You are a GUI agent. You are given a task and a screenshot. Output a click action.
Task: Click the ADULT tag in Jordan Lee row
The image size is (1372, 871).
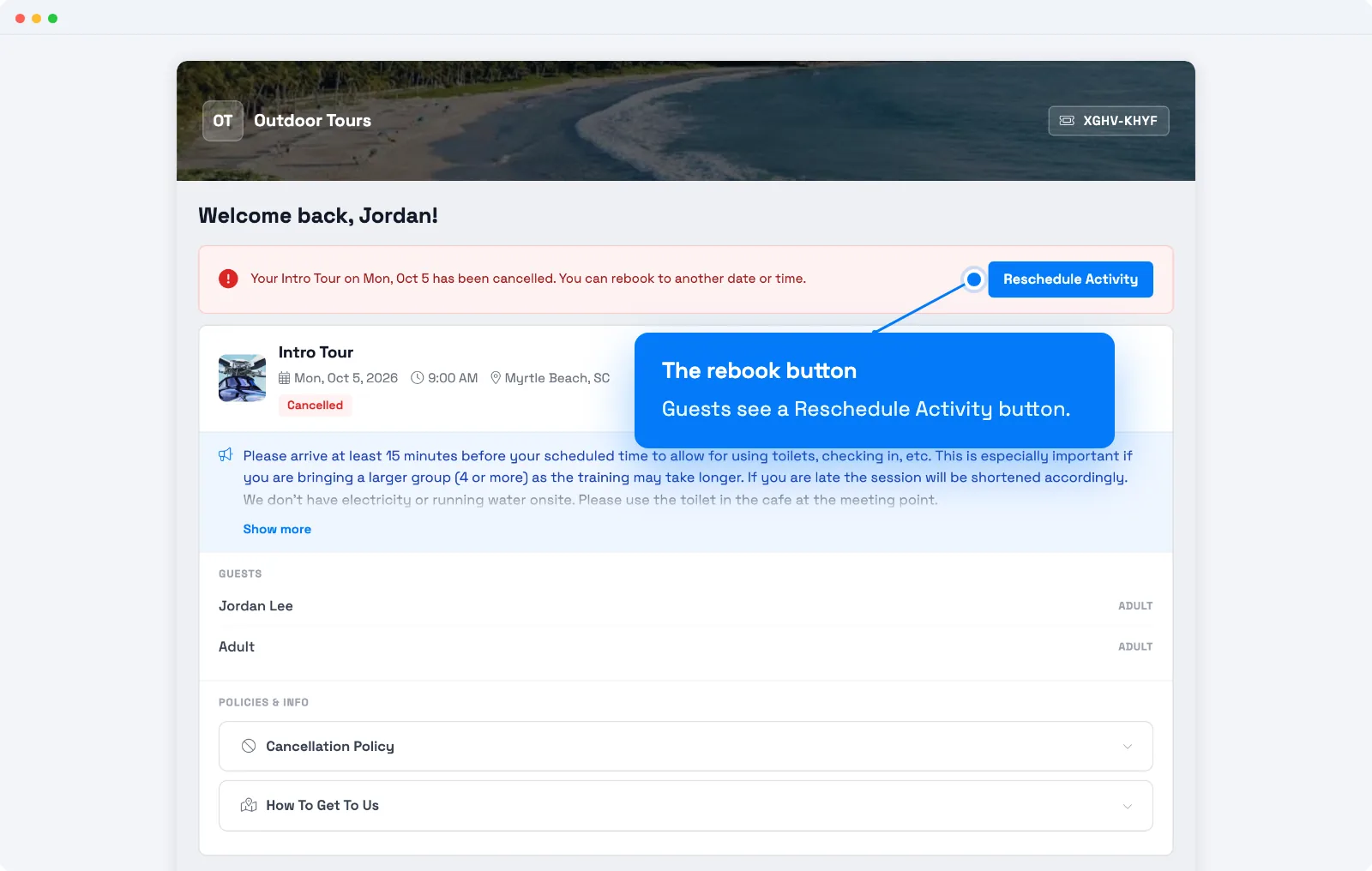(1135, 606)
